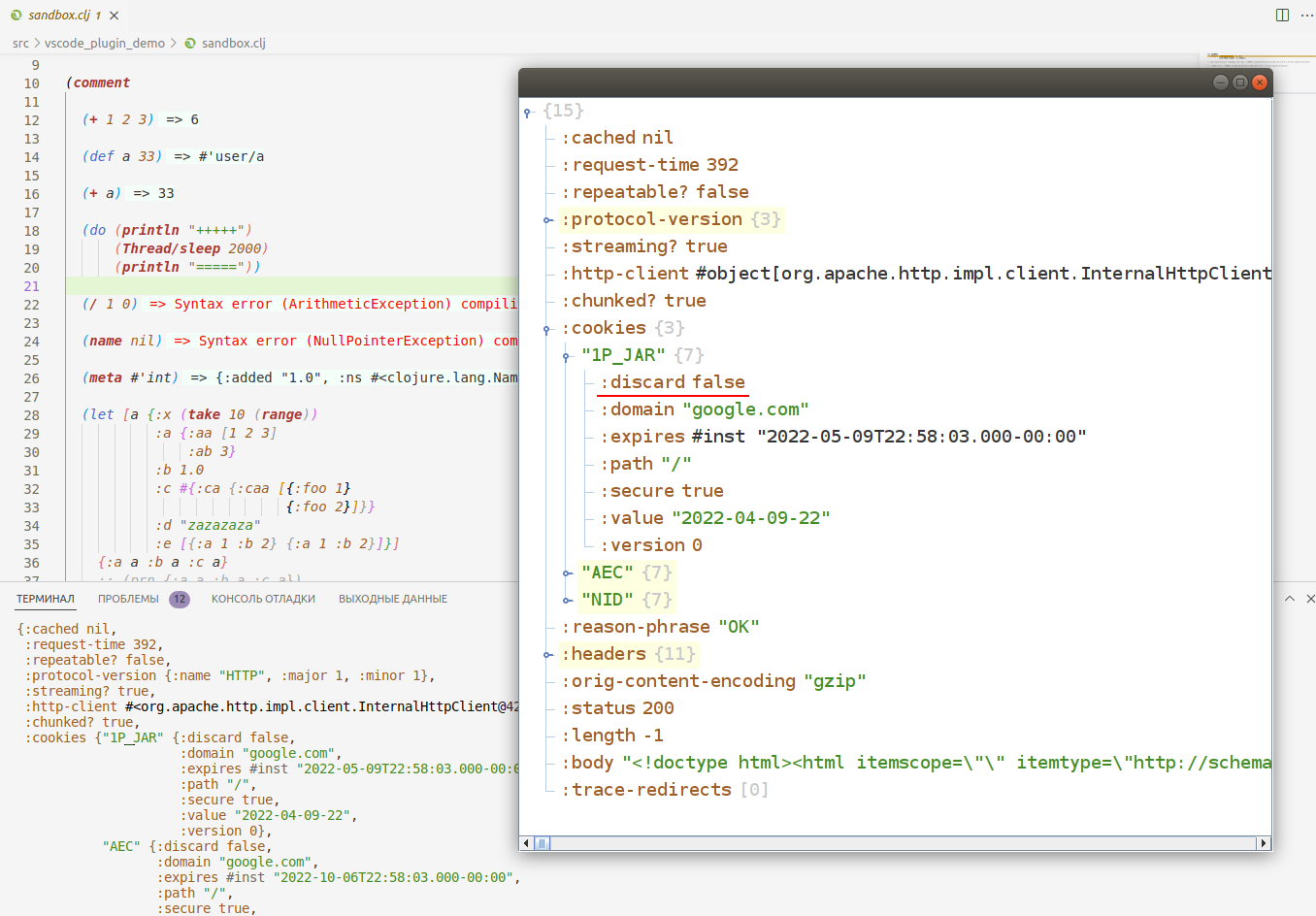Split the editor with the layout icon
Image resolution: width=1316 pixels, height=916 pixels.
1282,16
